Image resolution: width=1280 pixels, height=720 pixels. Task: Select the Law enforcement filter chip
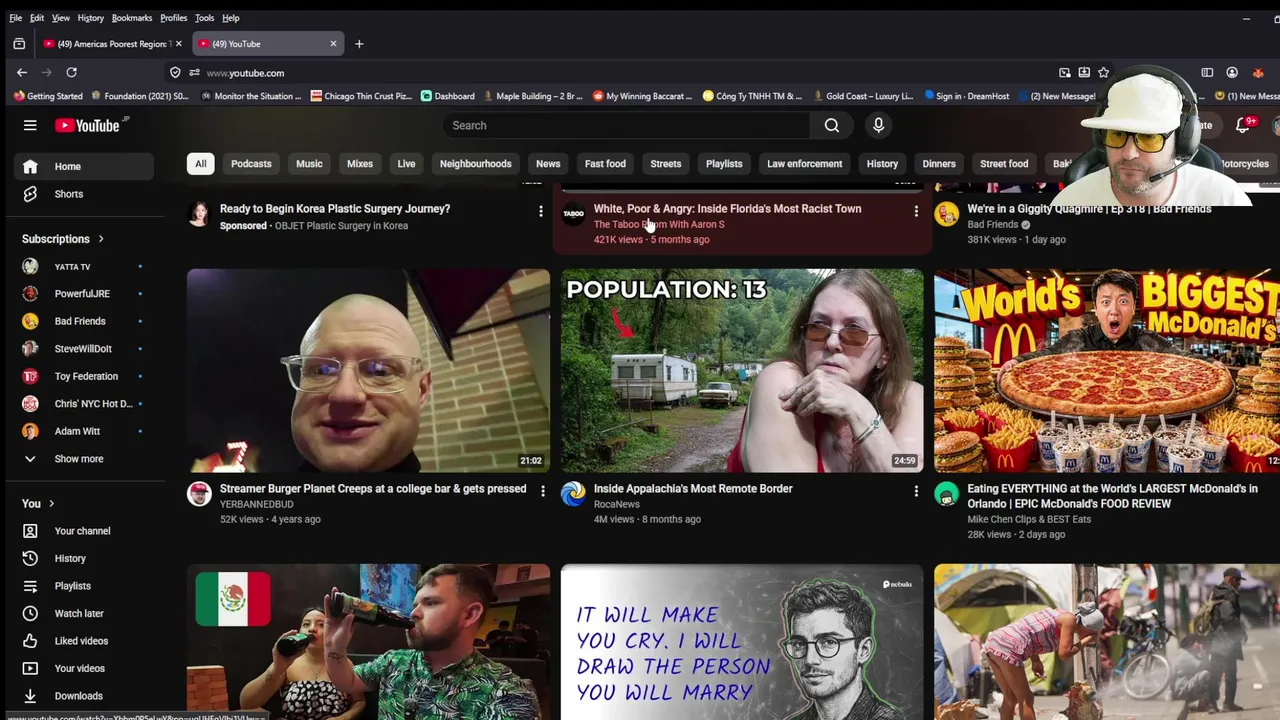coord(805,164)
